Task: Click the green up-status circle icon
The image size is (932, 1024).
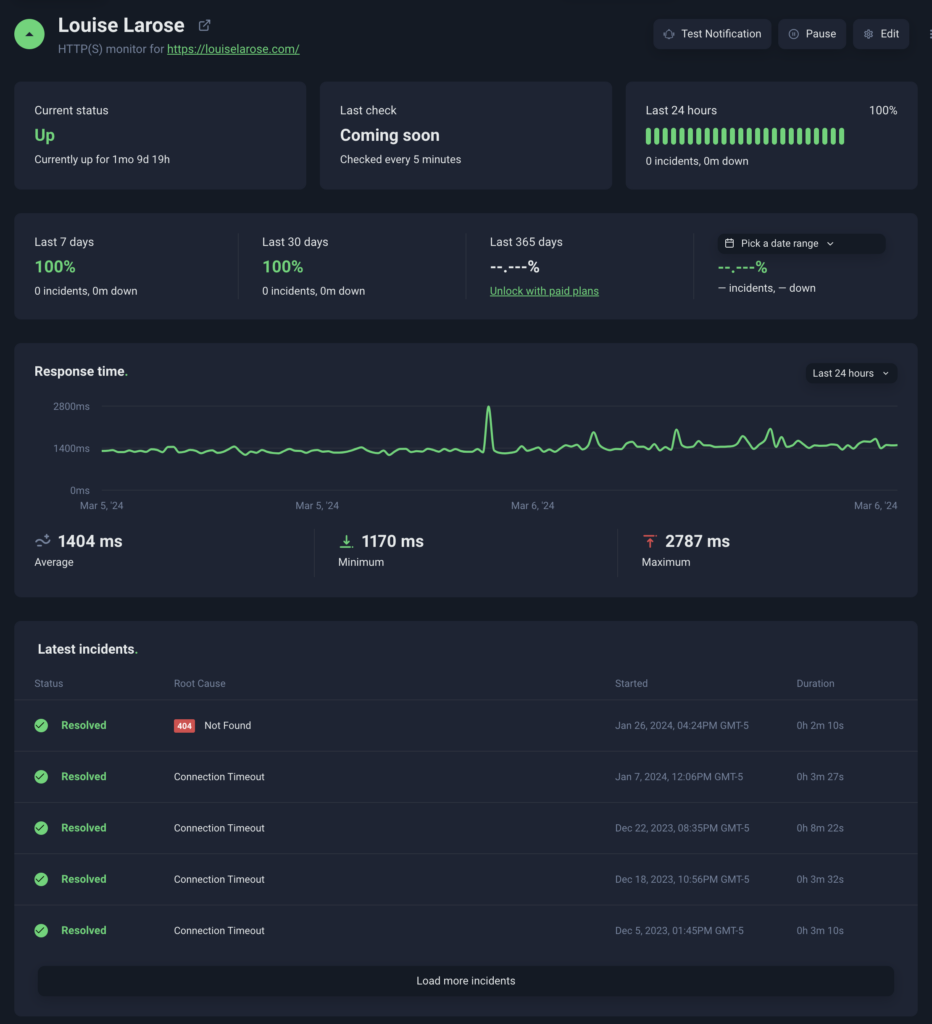Action: click(x=29, y=33)
